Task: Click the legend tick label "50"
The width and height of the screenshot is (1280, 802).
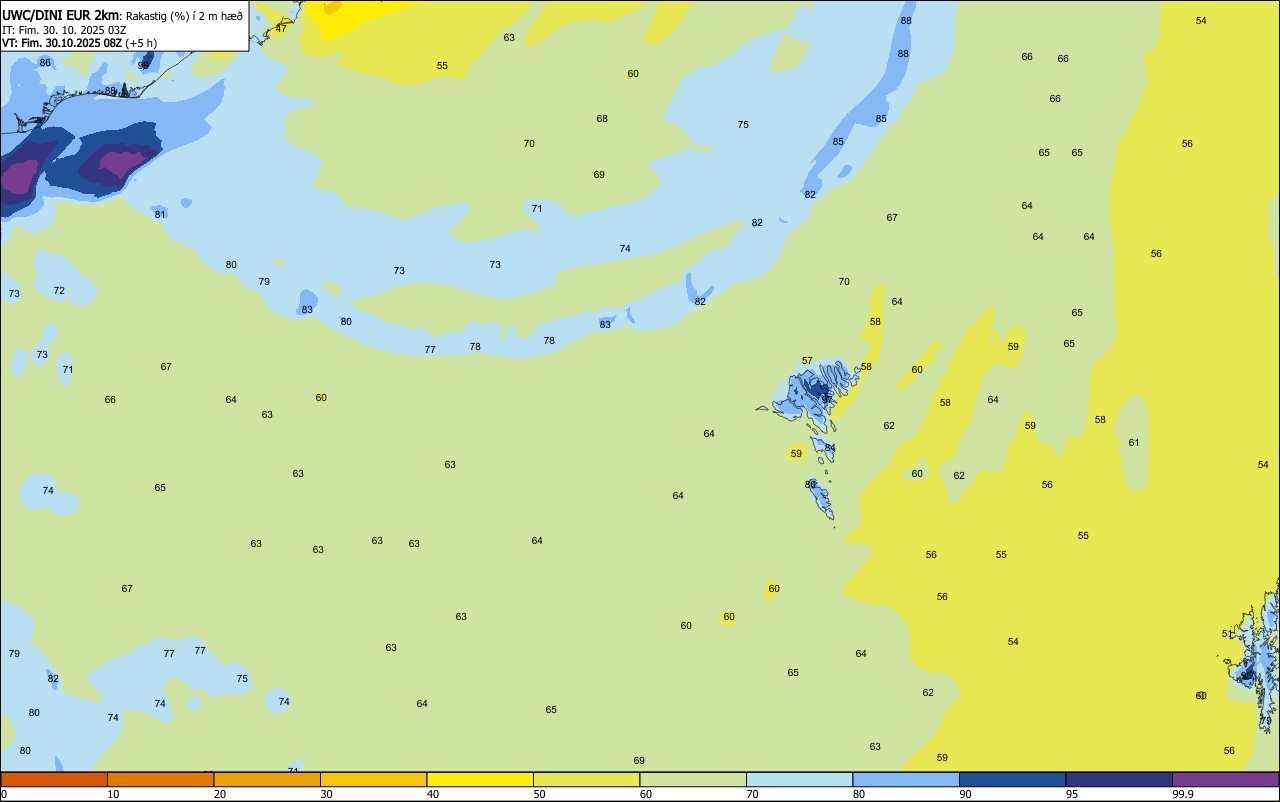Action: tap(539, 794)
